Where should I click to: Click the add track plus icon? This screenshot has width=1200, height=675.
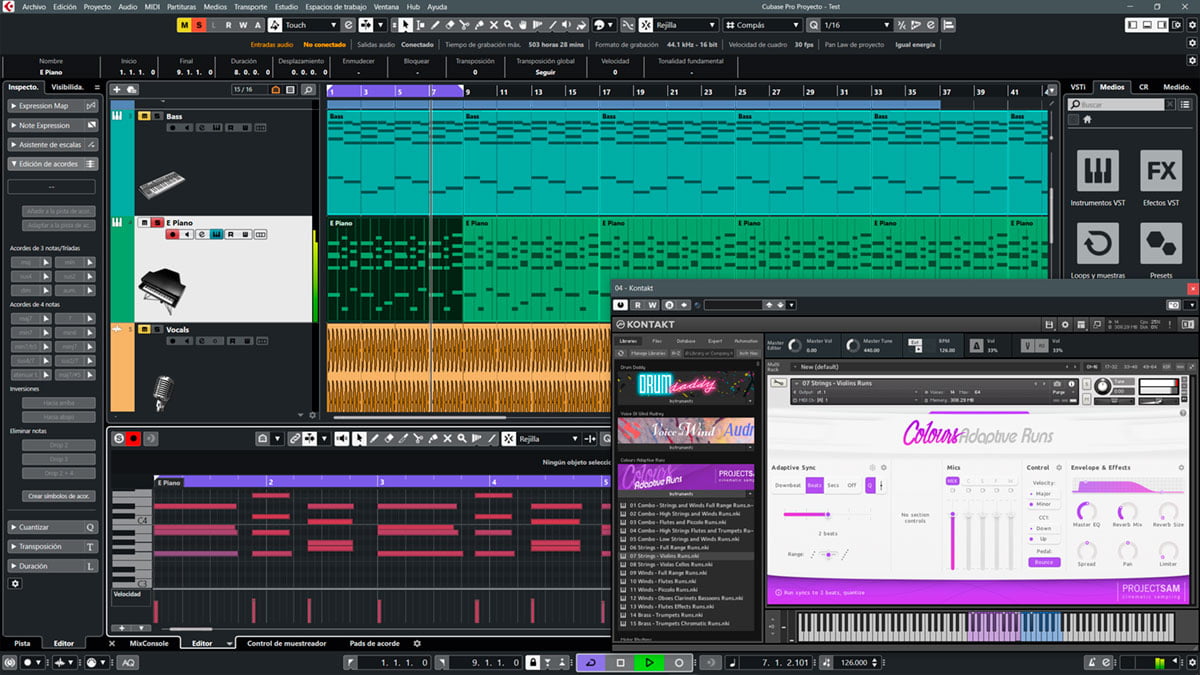(x=117, y=90)
